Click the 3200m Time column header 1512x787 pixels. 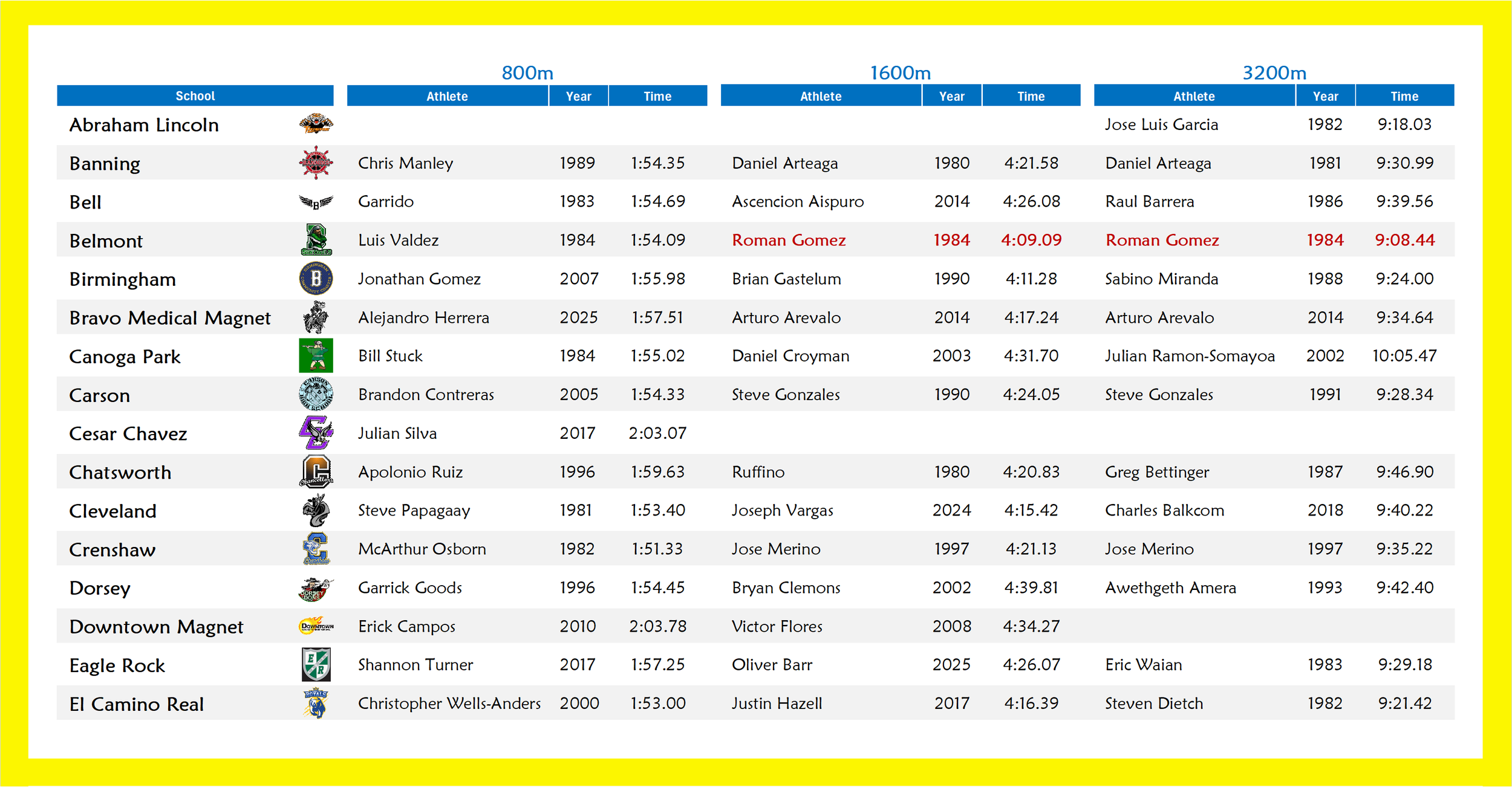[1404, 96]
